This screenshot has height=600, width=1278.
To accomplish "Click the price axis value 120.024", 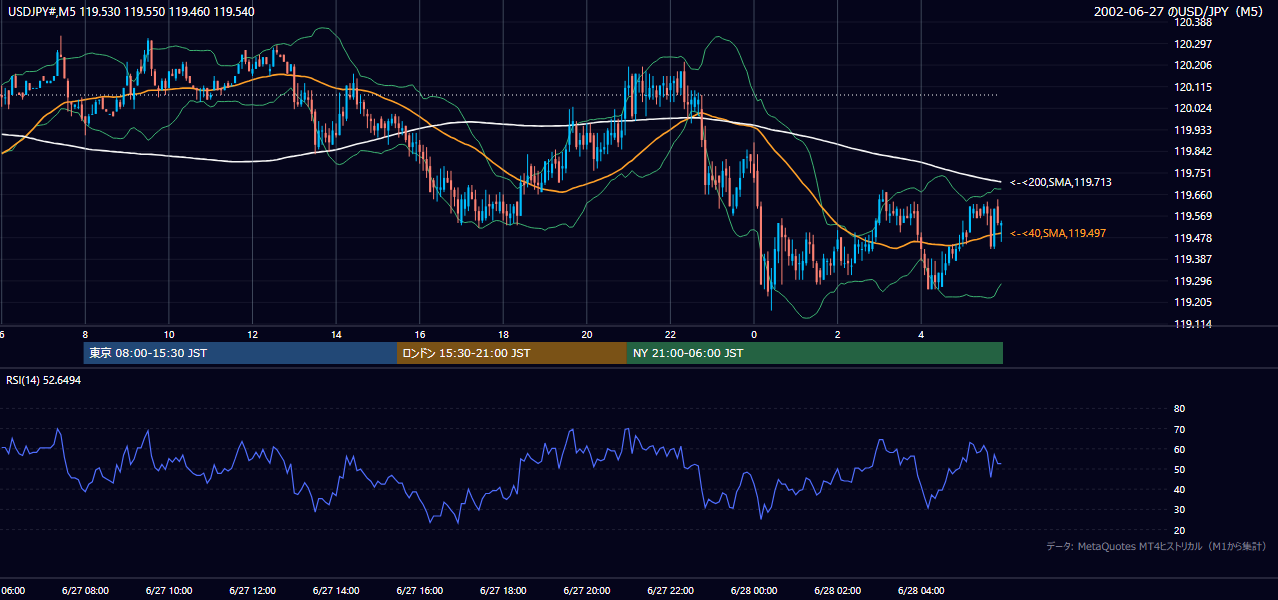I will [x=1194, y=108].
